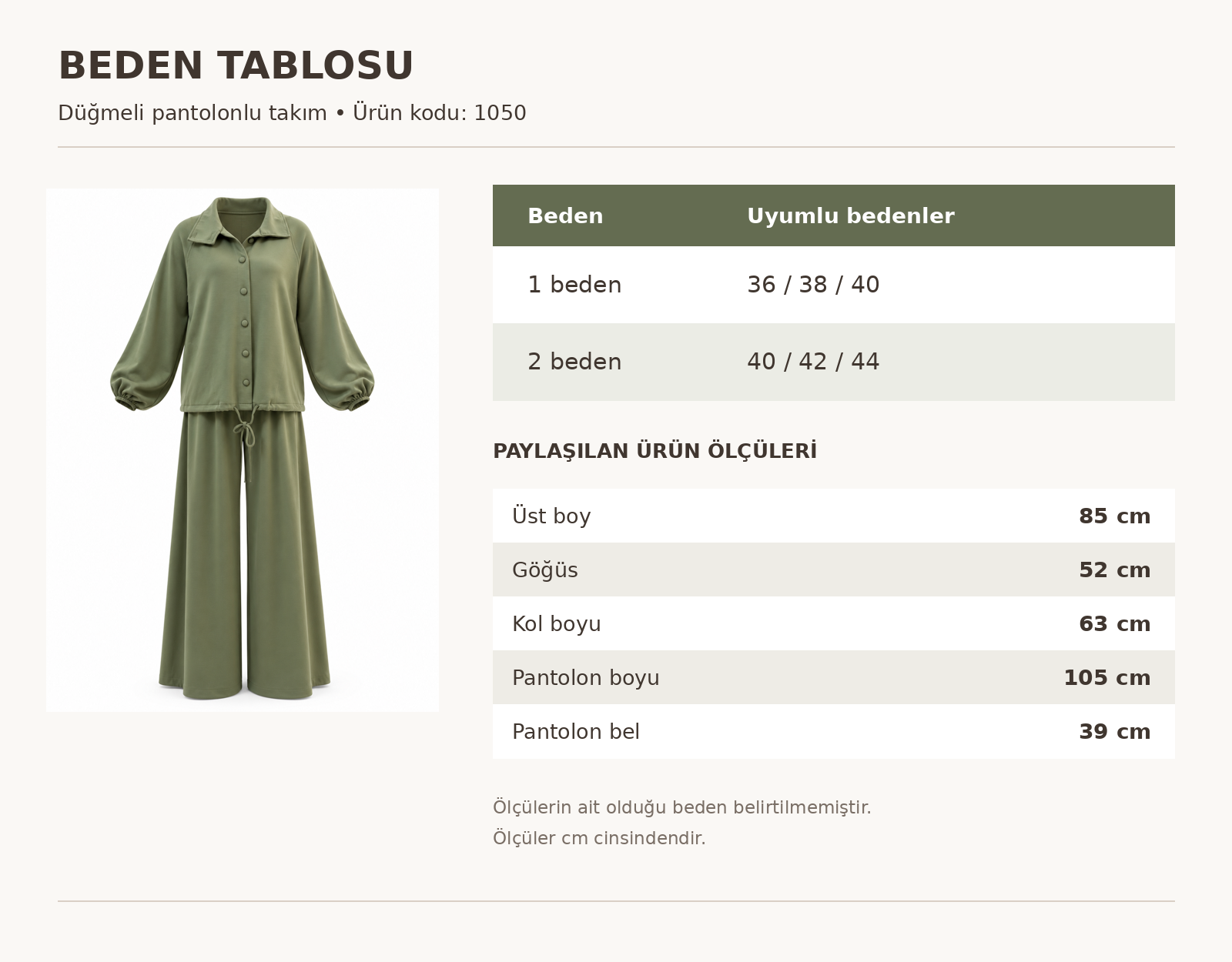1232x962 pixels.
Task: Click the Üst boy label
Action: (551, 516)
